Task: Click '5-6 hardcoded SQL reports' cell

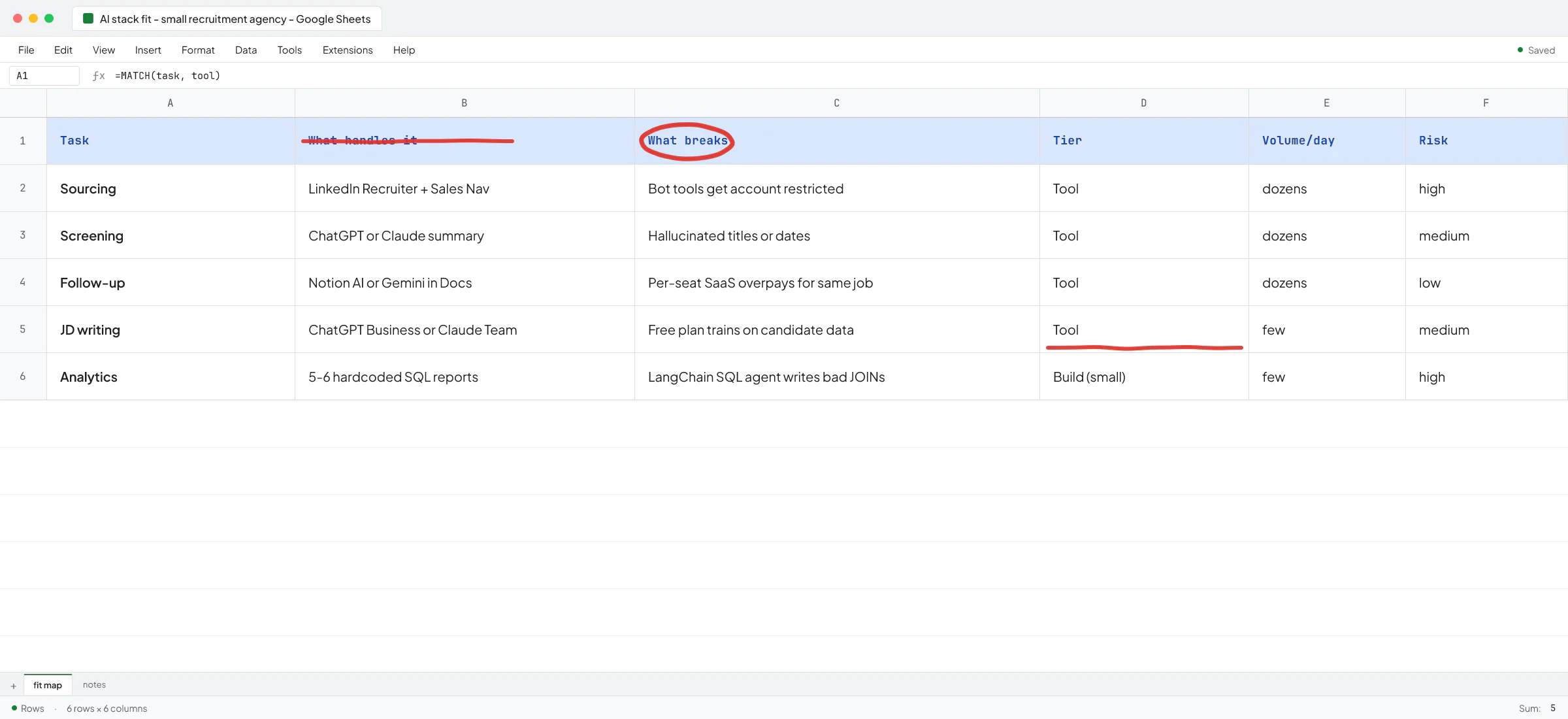Action: [465, 376]
